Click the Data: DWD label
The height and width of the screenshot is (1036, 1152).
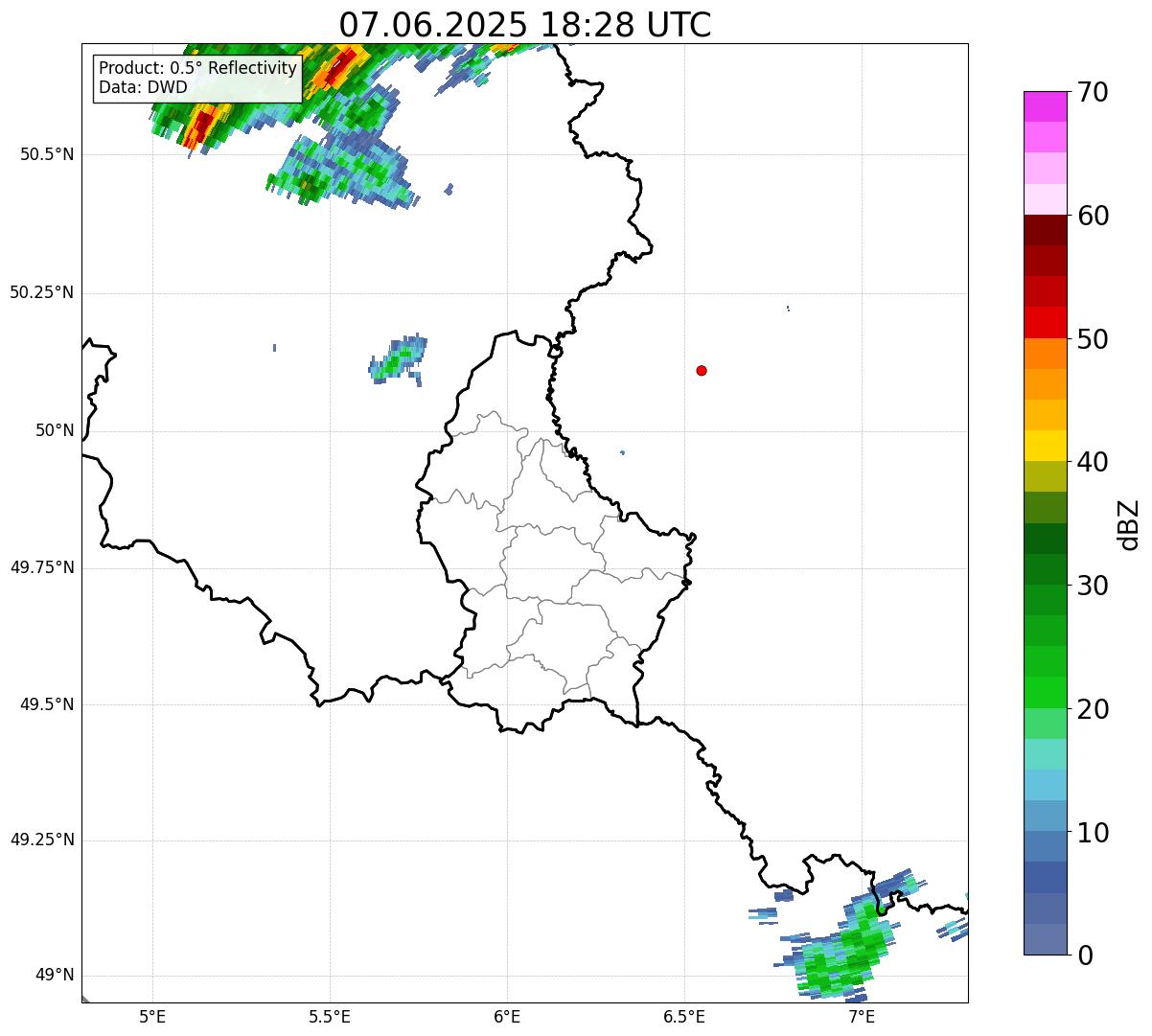[143, 87]
